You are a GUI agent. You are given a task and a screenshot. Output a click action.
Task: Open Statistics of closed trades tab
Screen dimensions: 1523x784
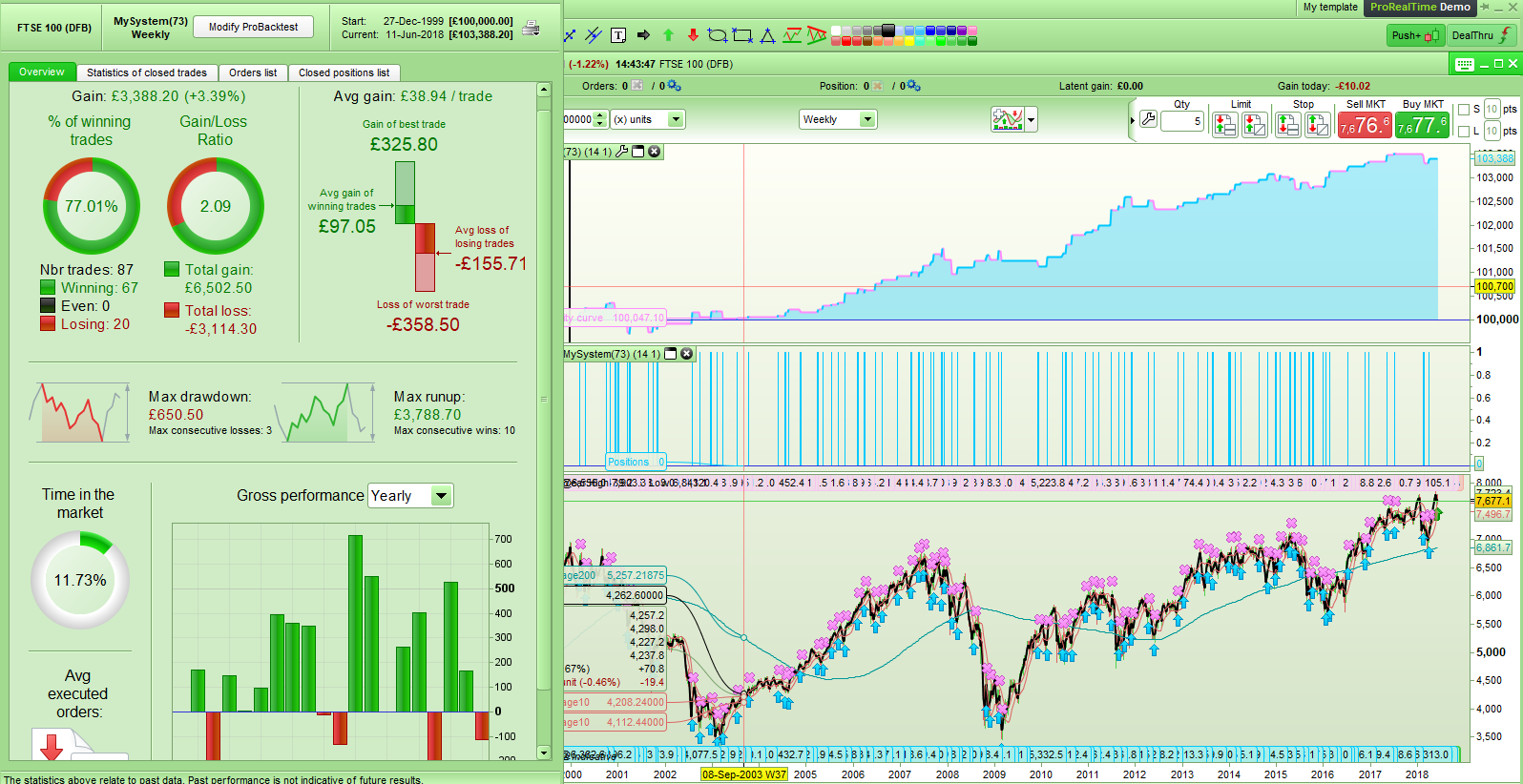coord(147,72)
